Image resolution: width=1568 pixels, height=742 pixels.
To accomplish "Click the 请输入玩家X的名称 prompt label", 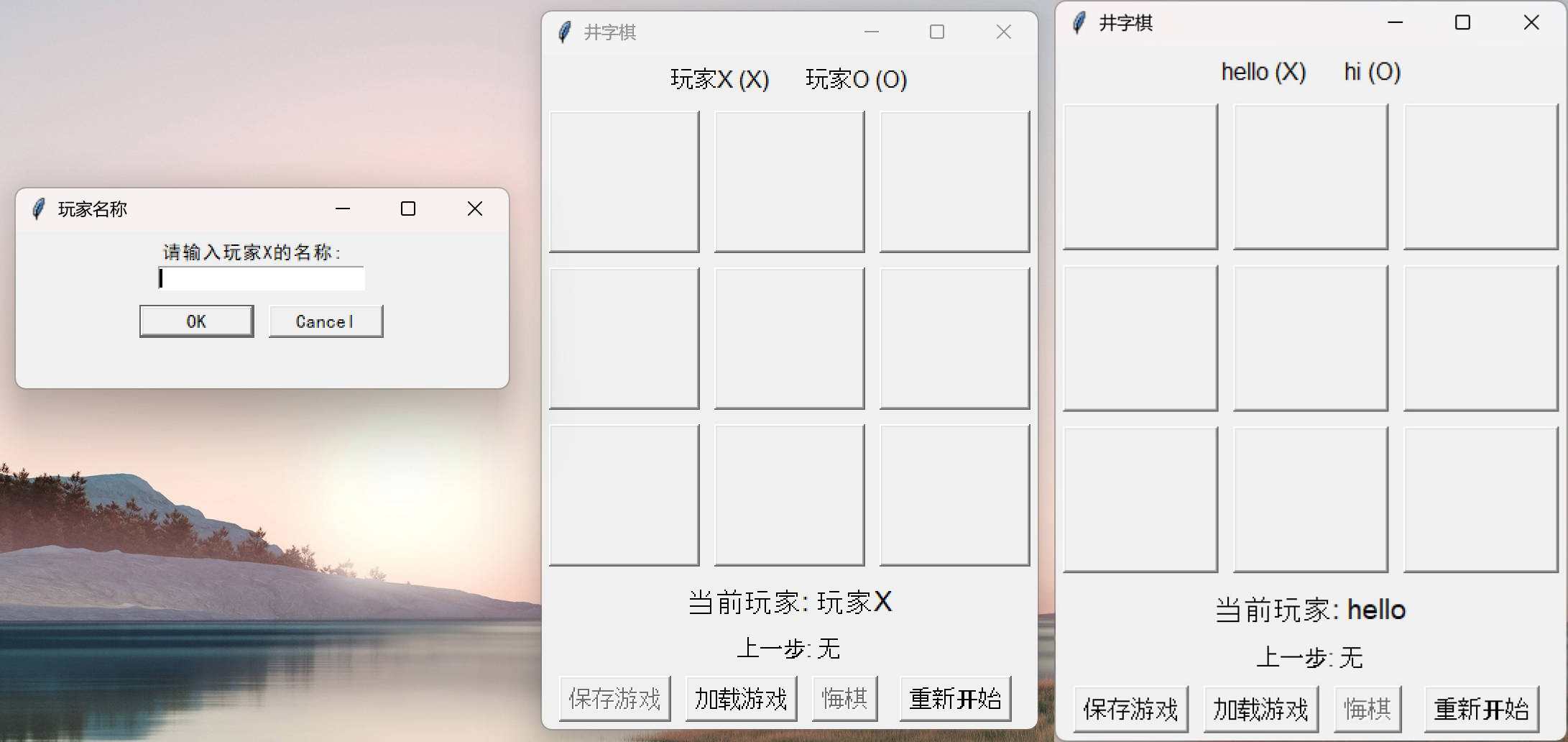I will coord(252,252).
